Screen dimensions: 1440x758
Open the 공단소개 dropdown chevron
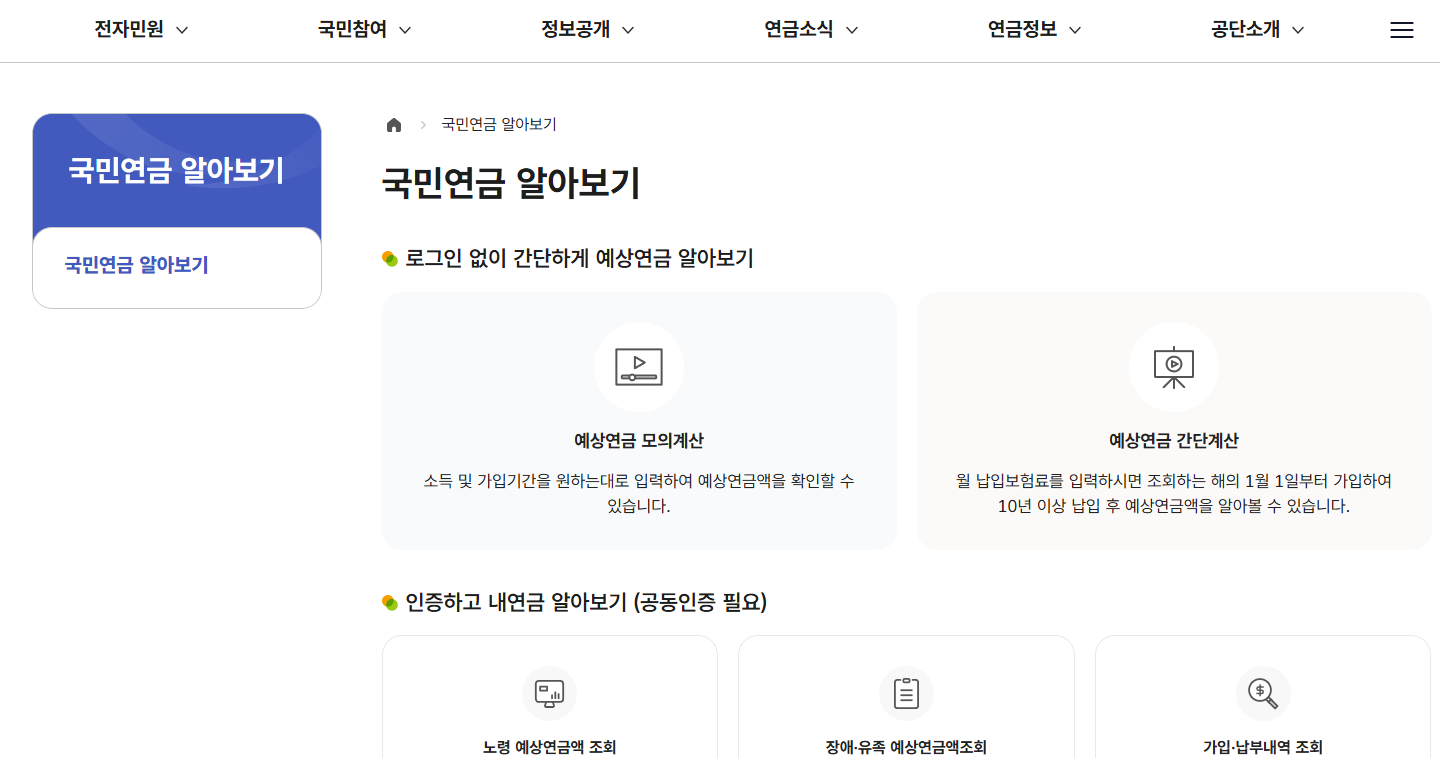pos(1299,30)
